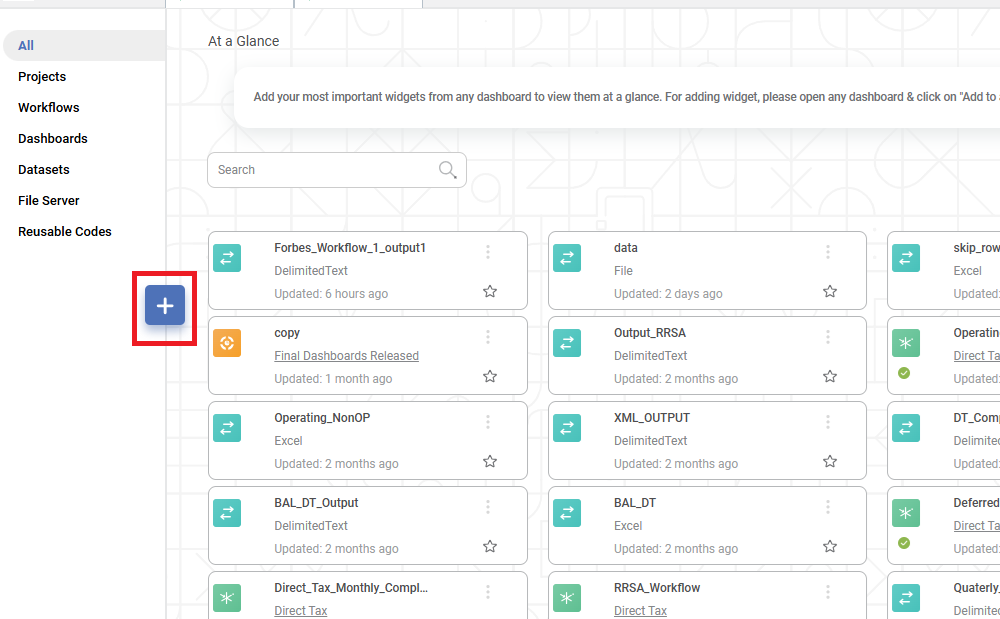
Task: Go to Reusable Codes section
Action: [65, 231]
